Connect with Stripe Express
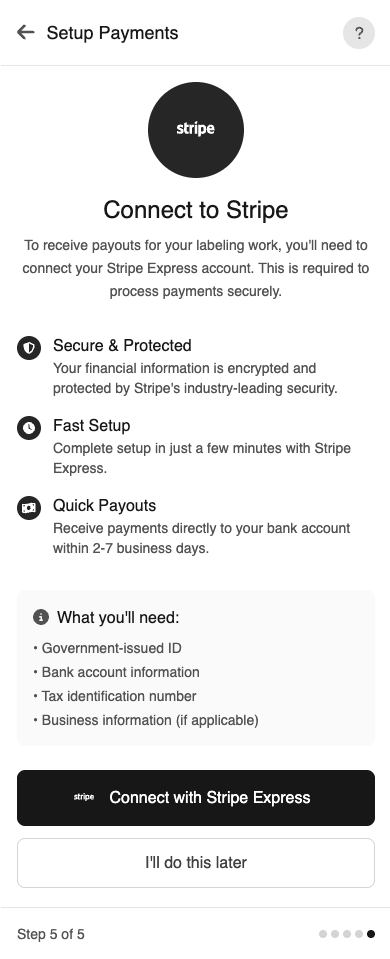 click(196, 798)
